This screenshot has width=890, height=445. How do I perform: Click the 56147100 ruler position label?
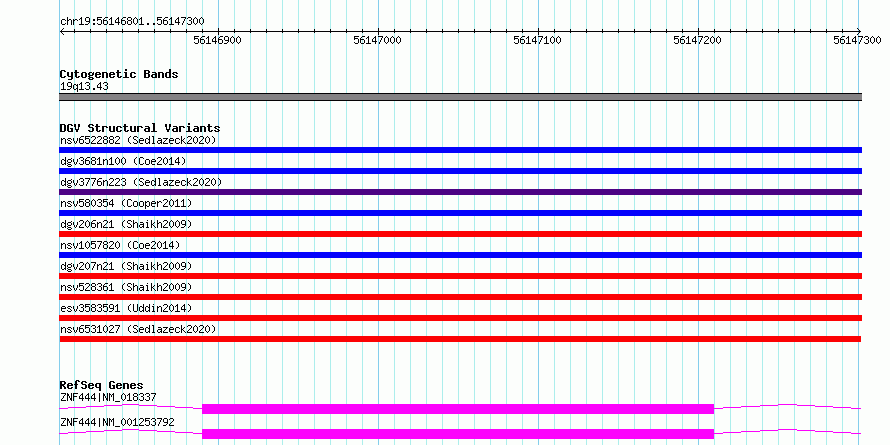(537, 40)
